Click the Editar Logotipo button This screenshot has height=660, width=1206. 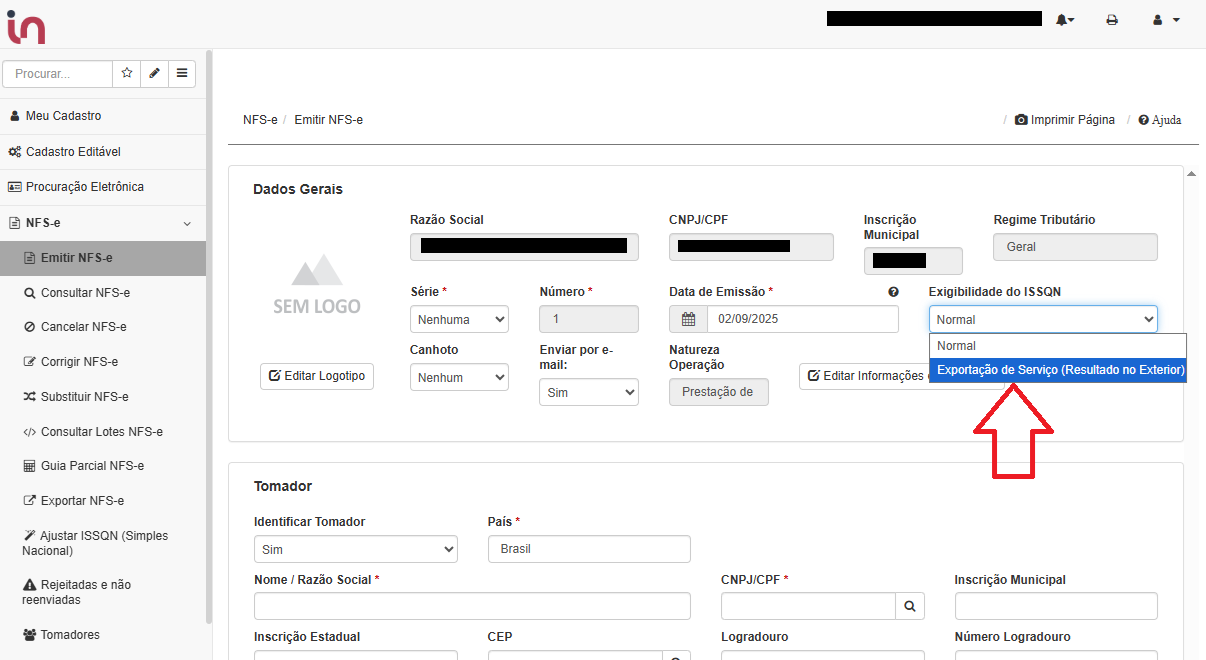pos(316,376)
